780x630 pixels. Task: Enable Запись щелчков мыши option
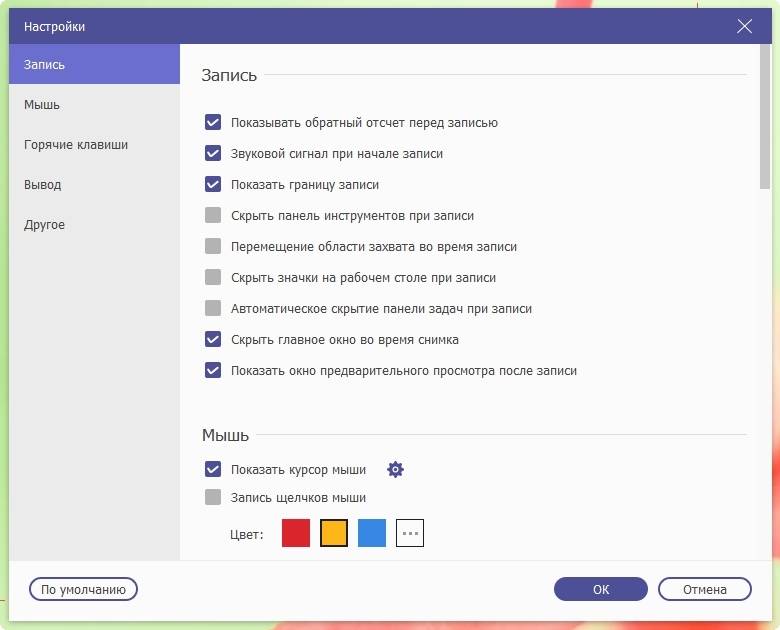pyautogui.click(x=213, y=498)
